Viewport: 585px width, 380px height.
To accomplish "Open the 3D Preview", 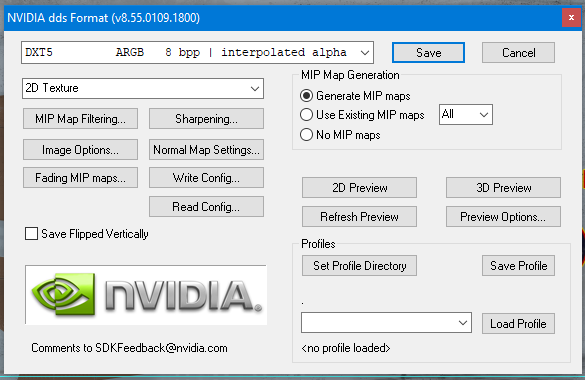I will click(x=503, y=188).
